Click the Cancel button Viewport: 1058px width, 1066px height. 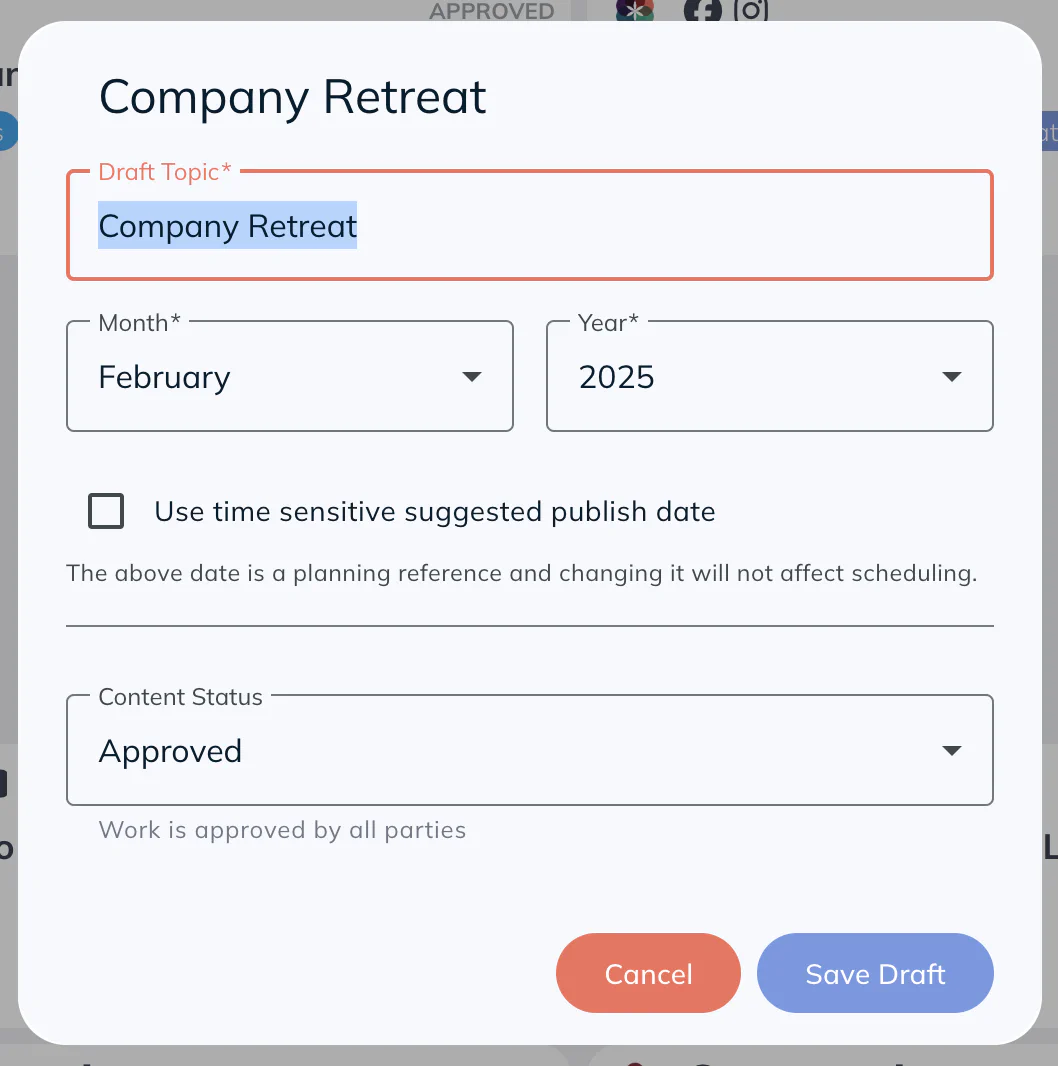(x=648, y=974)
